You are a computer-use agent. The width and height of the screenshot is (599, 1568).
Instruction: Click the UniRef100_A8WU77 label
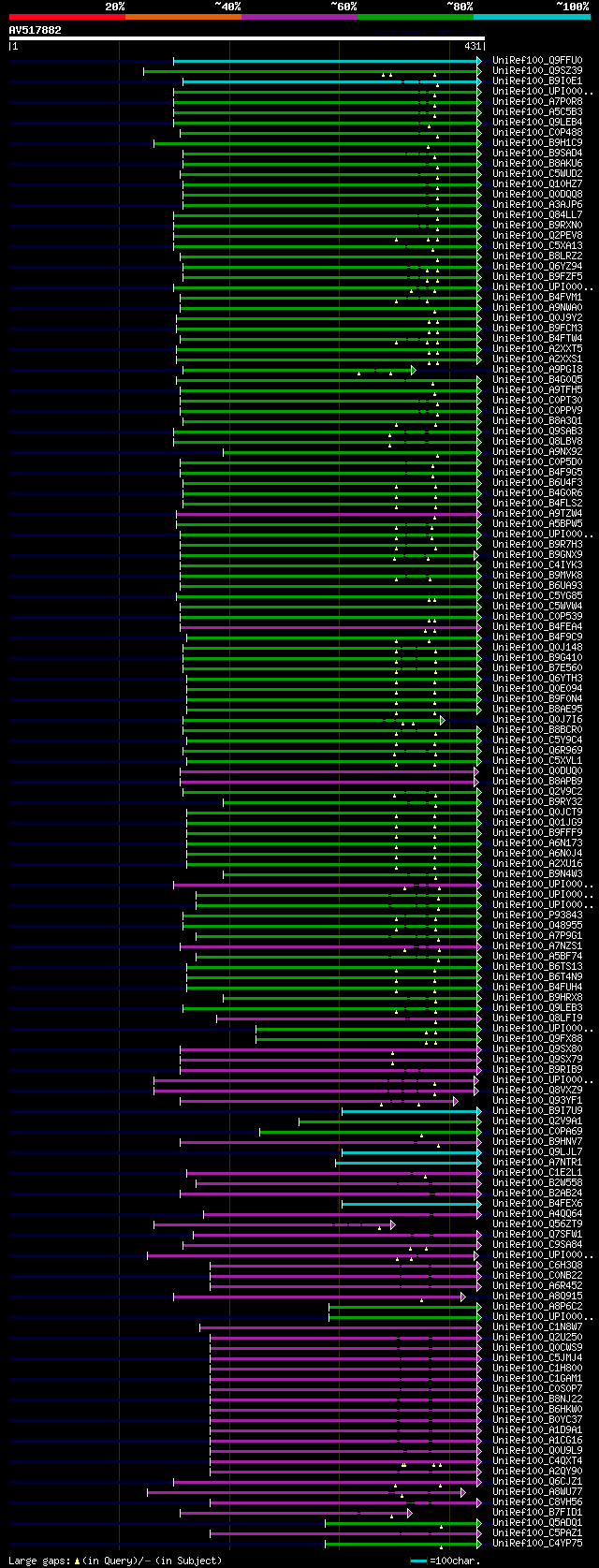(537, 1492)
